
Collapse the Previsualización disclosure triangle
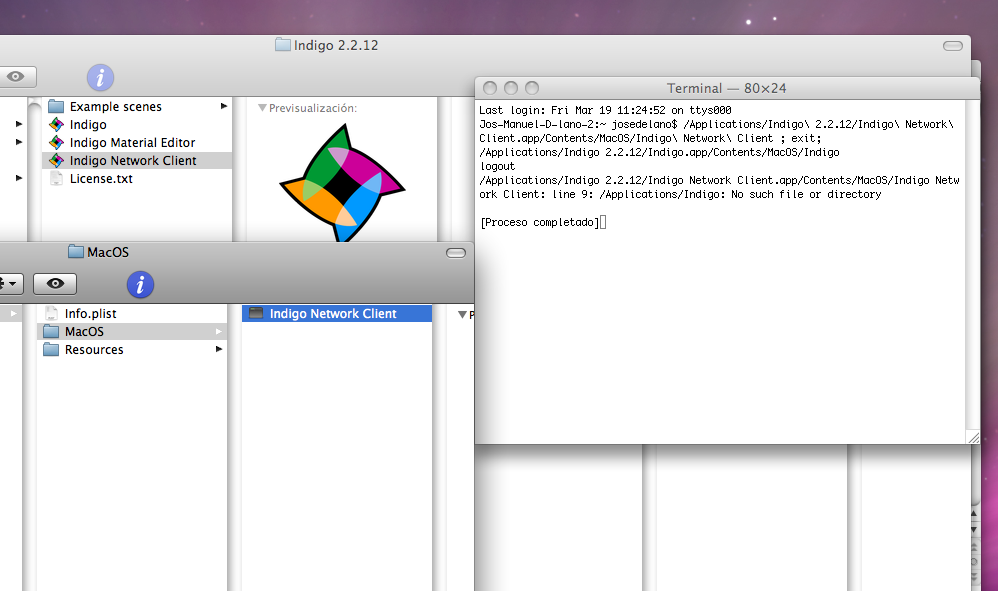(x=262, y=108)
